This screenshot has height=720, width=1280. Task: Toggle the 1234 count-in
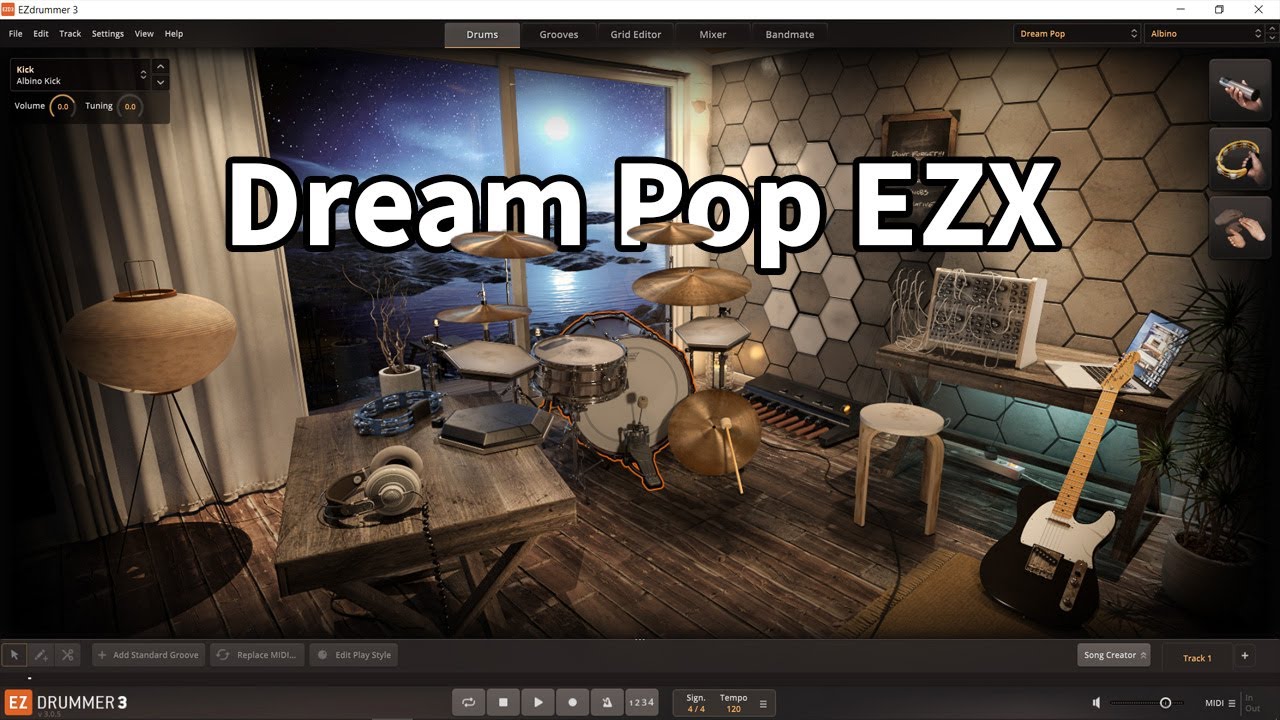coord(641,702)
